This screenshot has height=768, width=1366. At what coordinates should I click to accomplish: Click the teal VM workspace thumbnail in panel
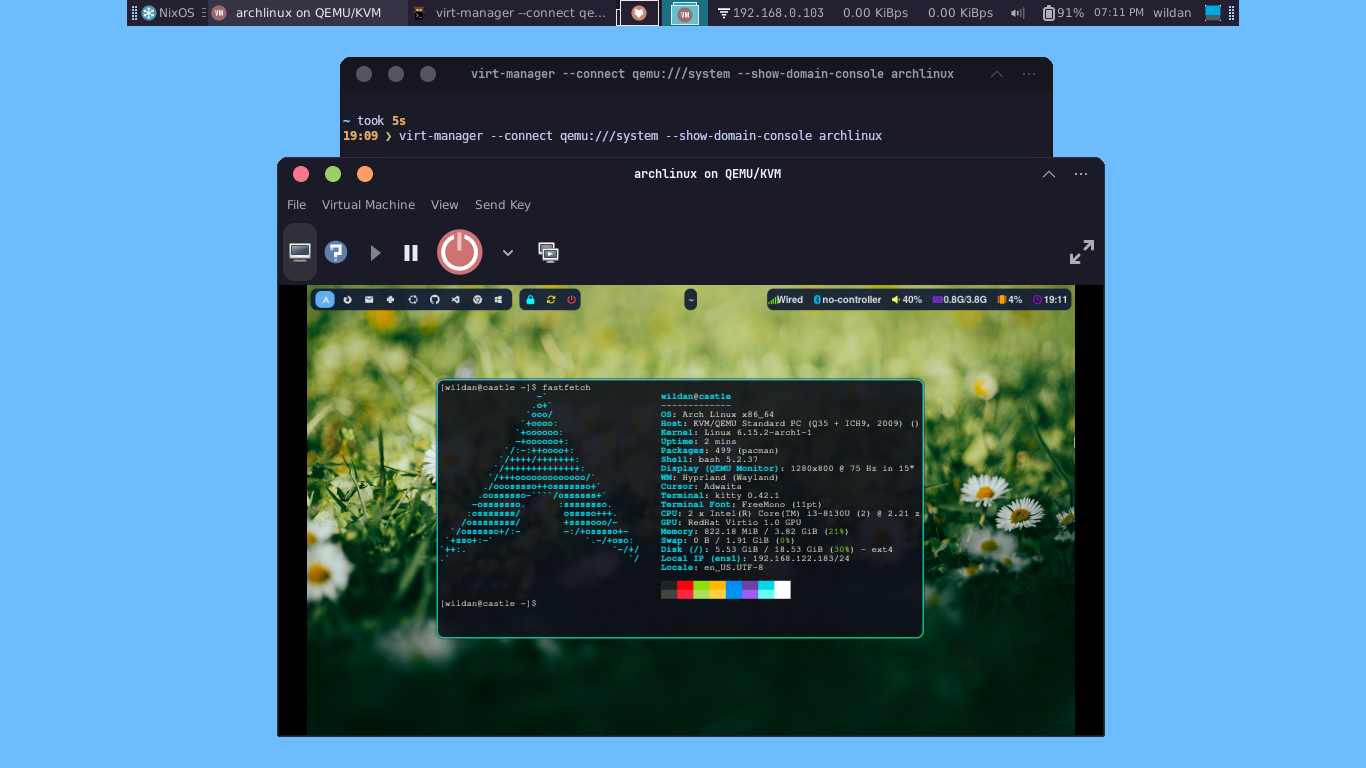click(685, 13)
